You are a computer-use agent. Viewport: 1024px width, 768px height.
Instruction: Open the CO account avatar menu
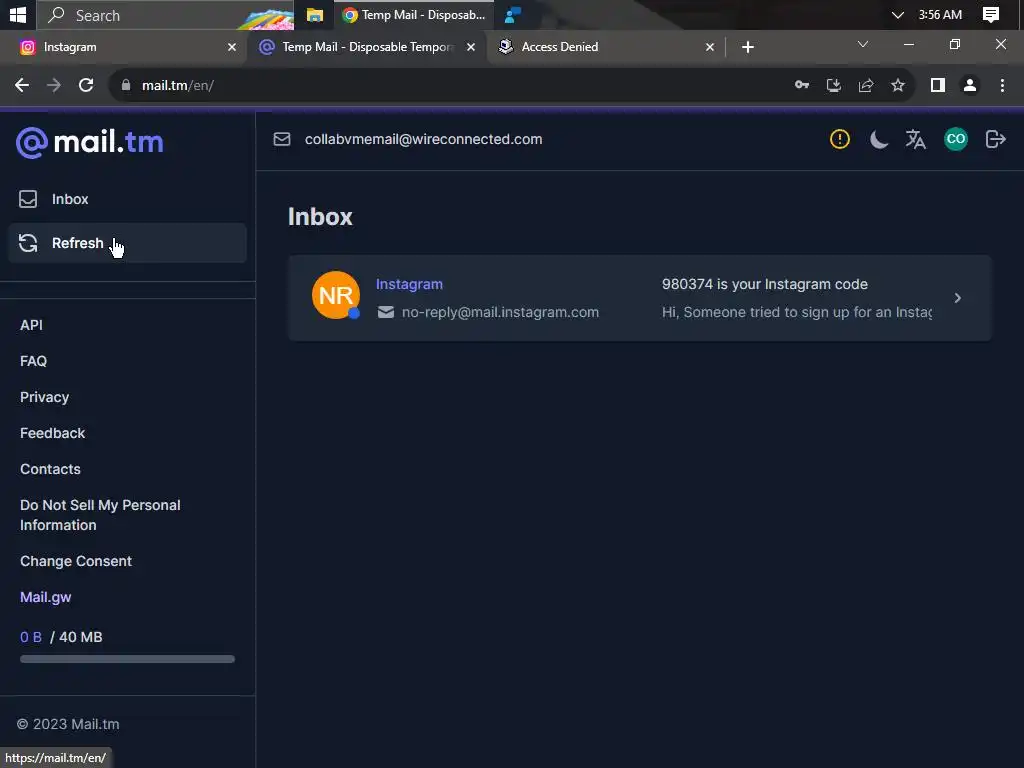(x=955, y=139)
